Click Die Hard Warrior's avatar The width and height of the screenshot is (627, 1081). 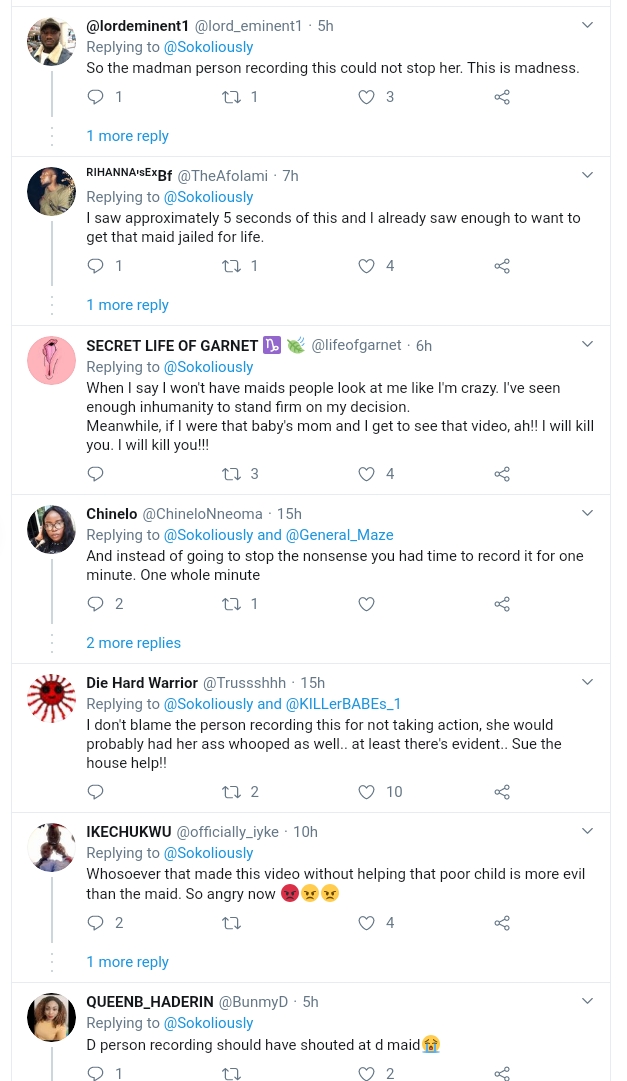[51, 698]
